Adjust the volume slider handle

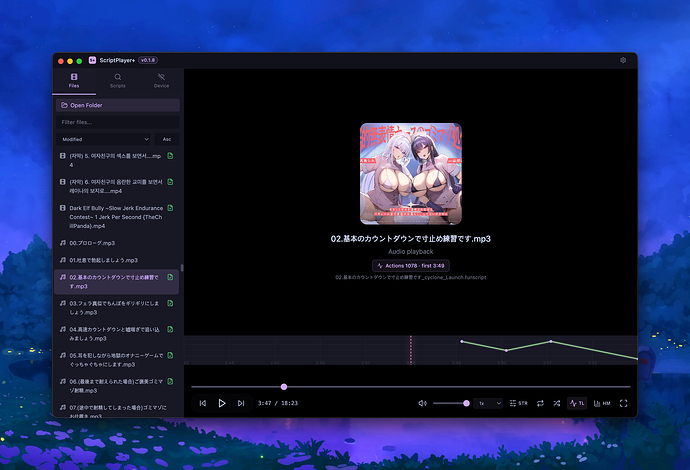466,403
